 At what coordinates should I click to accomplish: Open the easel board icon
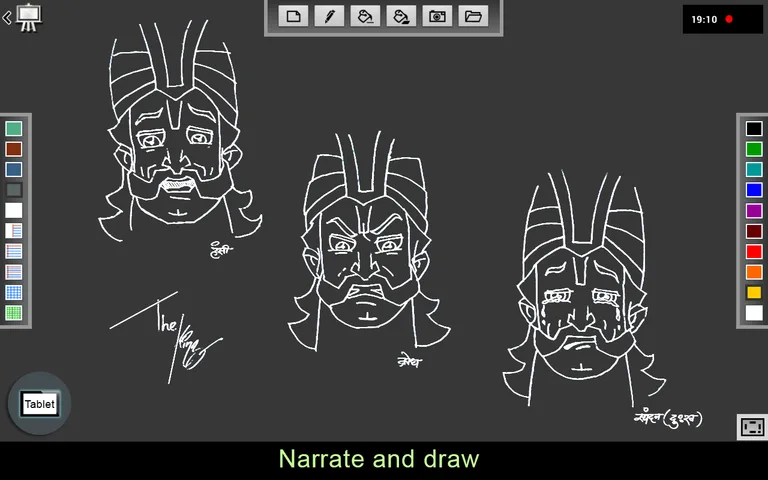pyautogui.click(x=28, y=18)
